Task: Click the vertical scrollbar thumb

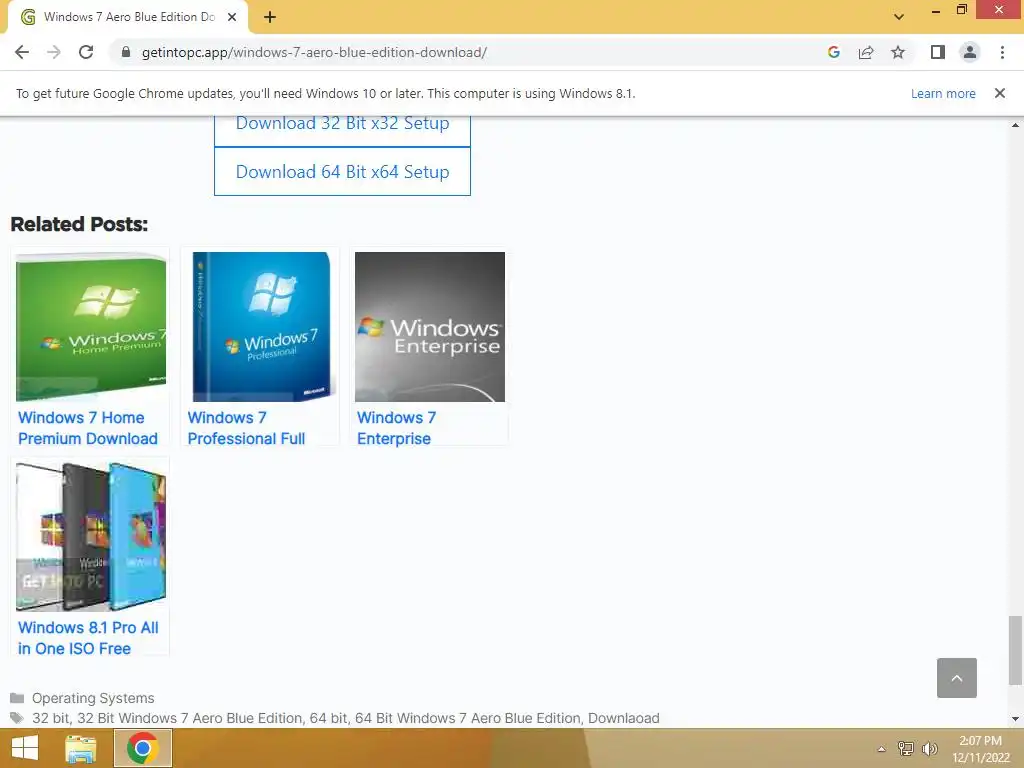Action: [x=1015, y=651]
